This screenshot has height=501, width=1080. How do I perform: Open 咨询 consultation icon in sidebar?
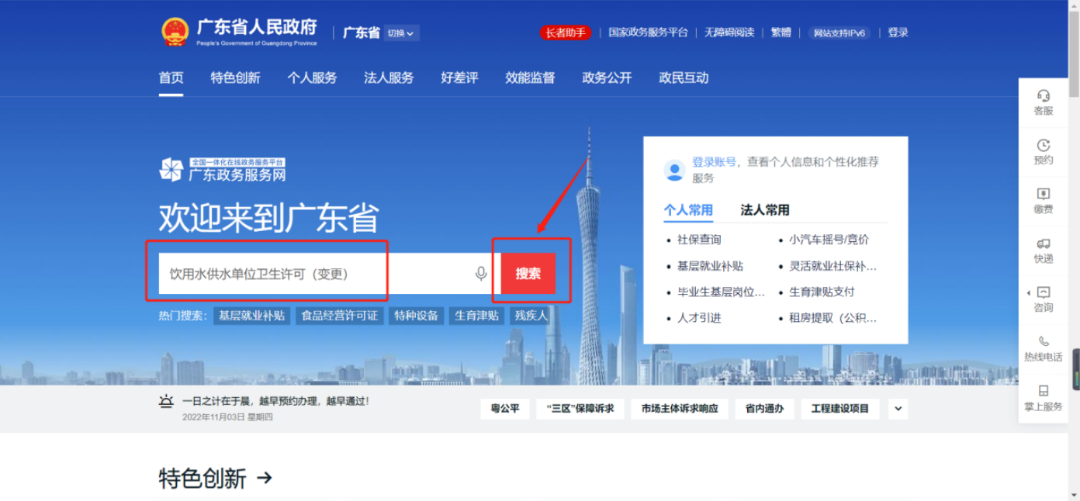pos(1043,292)
